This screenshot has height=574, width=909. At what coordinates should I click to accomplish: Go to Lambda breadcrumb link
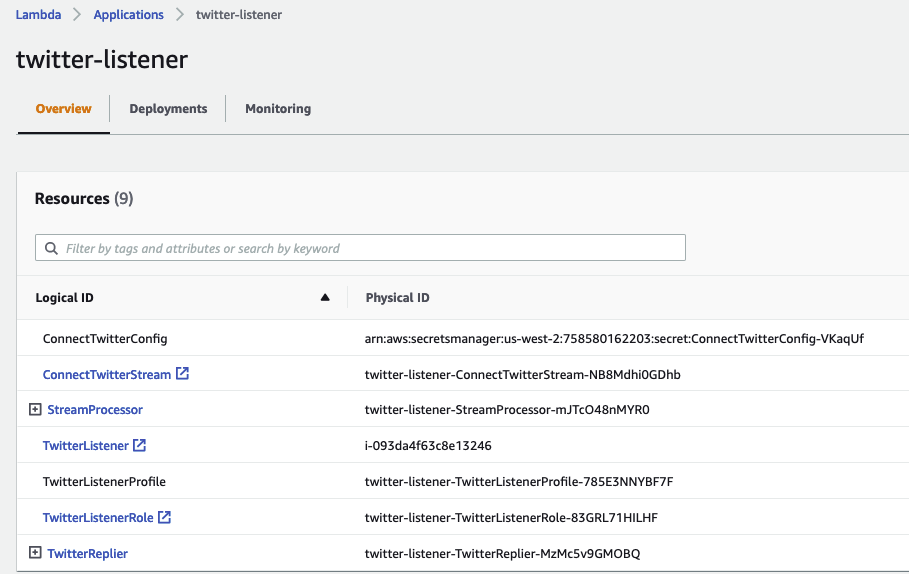38,15
